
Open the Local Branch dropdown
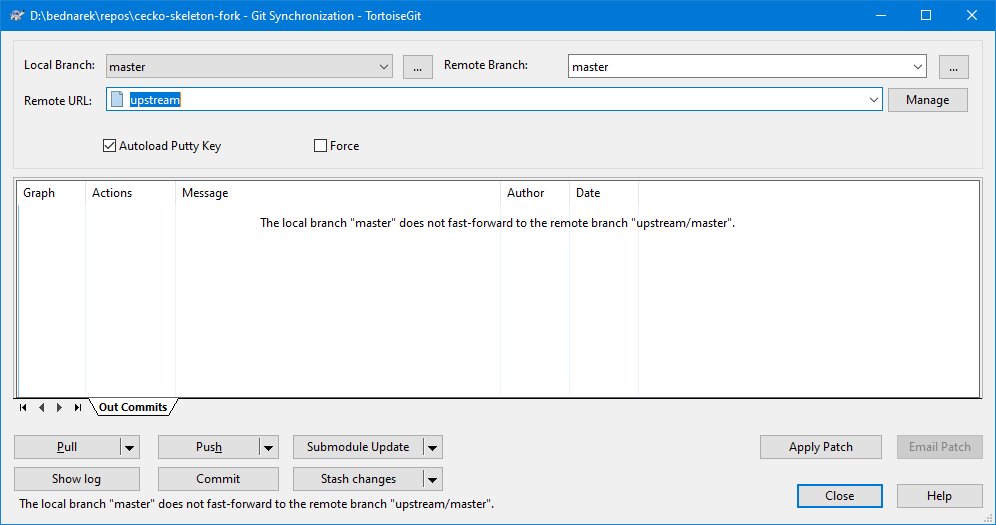click(x=384, y=67)
